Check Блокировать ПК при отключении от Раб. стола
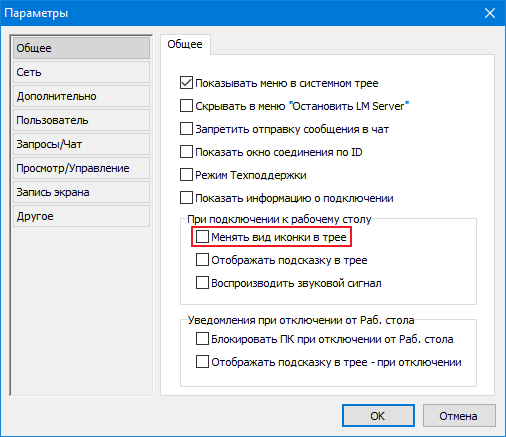 [202, 339]
